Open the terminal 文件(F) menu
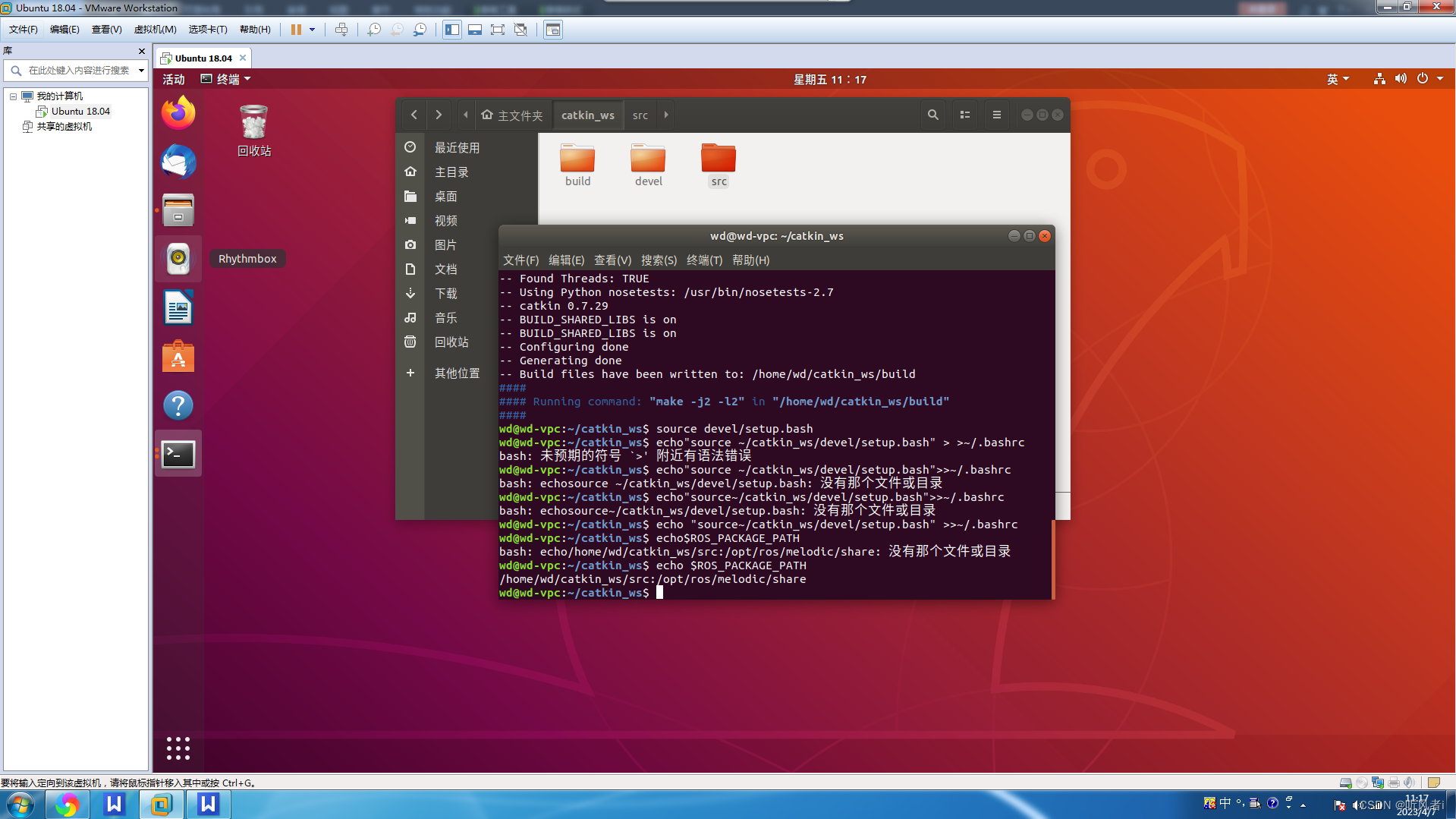Image resolution: width=1456 pixels, height=819 pixels. (520, 260)
